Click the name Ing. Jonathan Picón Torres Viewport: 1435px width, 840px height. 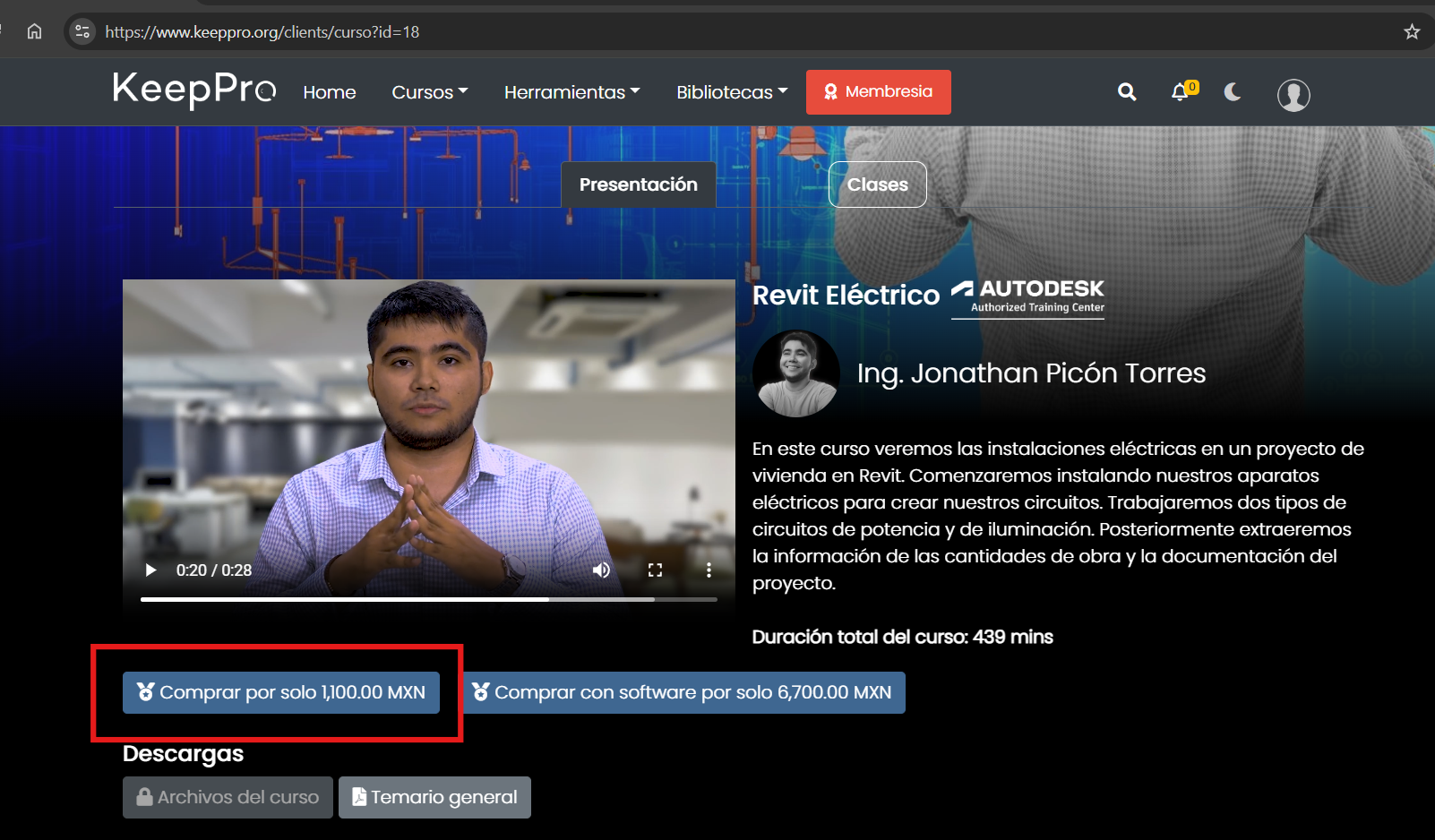coord(1031,373)
